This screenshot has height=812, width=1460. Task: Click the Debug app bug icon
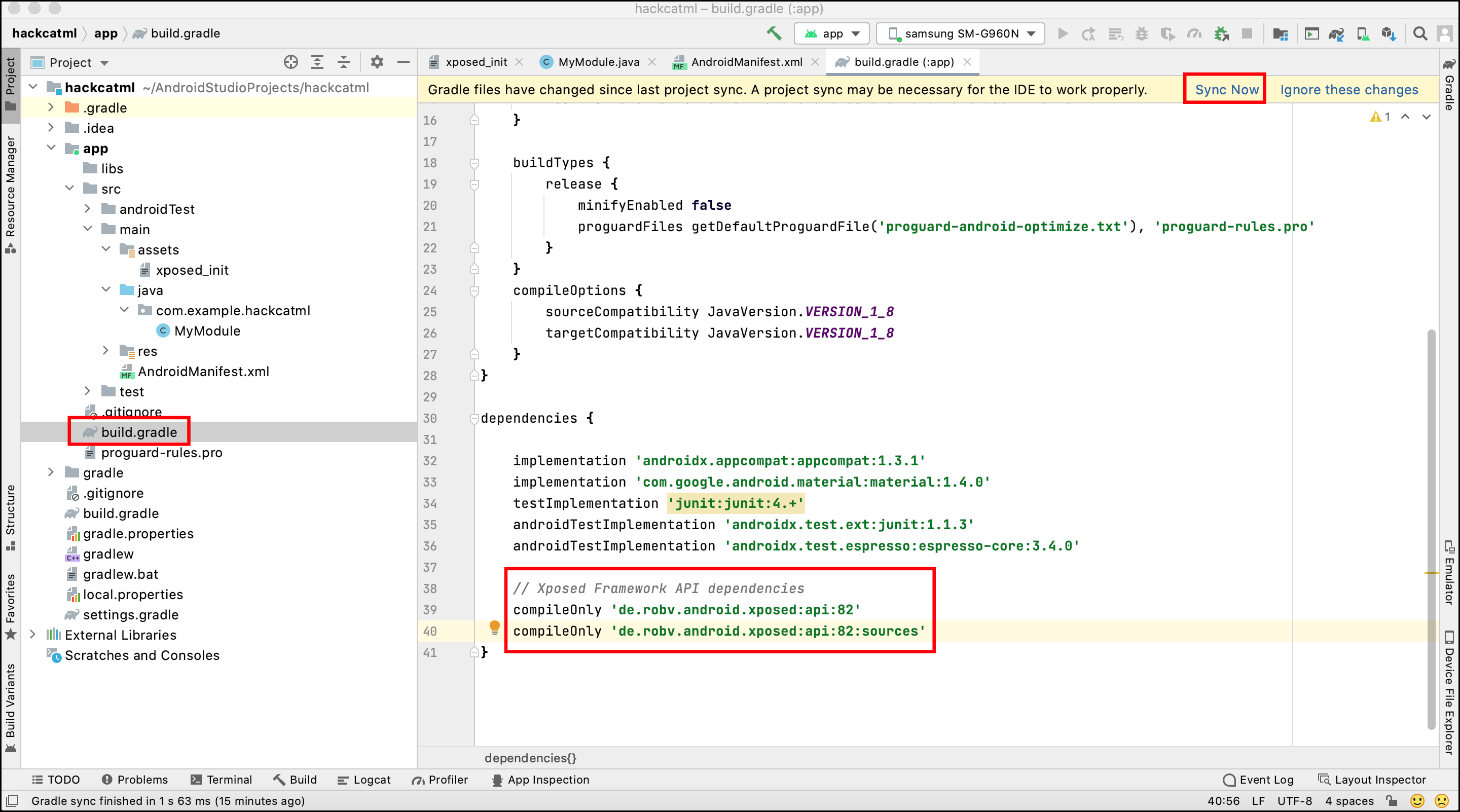pyautogui.click(x=1142, y=34)
